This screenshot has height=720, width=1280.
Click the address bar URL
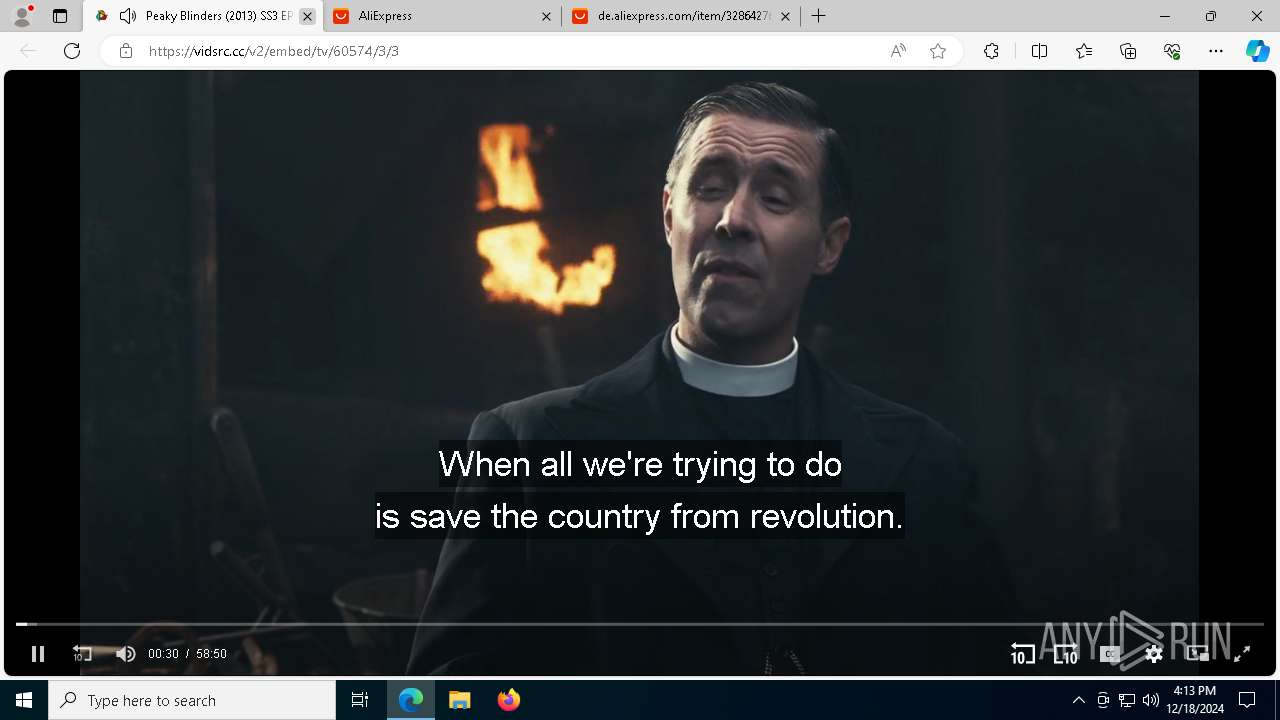[x=274, y=51]
